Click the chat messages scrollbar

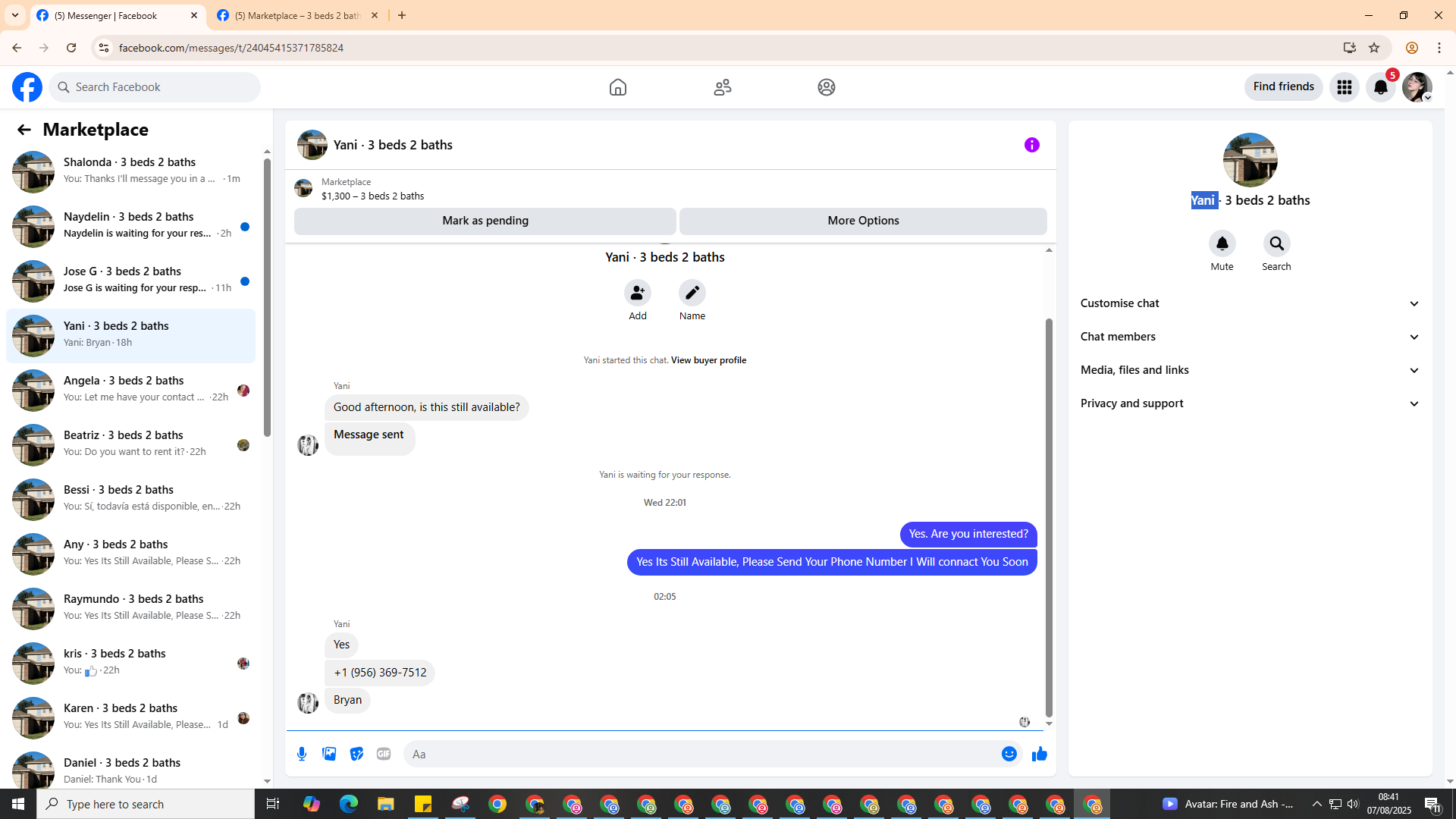tap(1049, 517)
